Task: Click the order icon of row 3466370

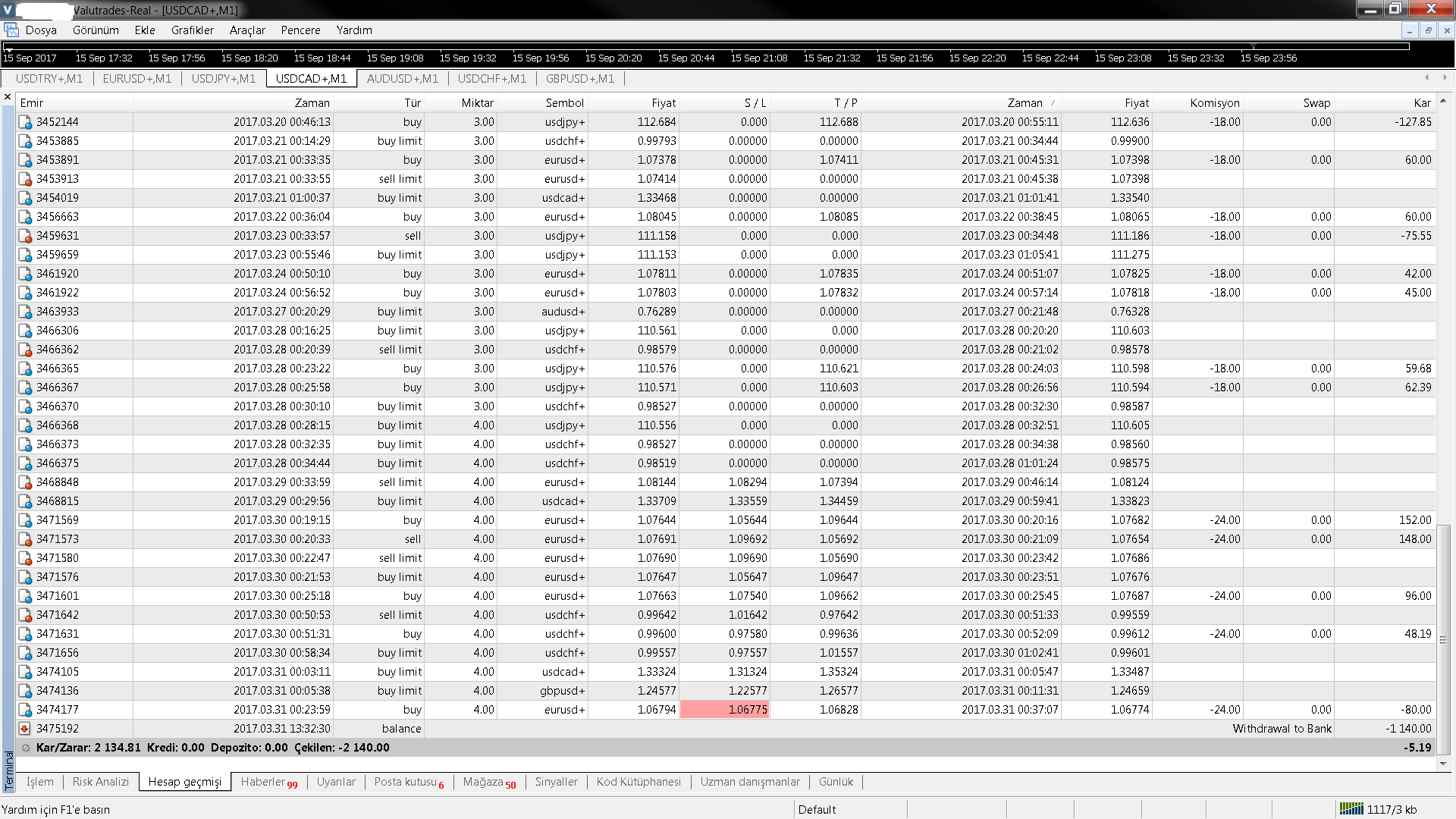Action: tap(25, 406)
